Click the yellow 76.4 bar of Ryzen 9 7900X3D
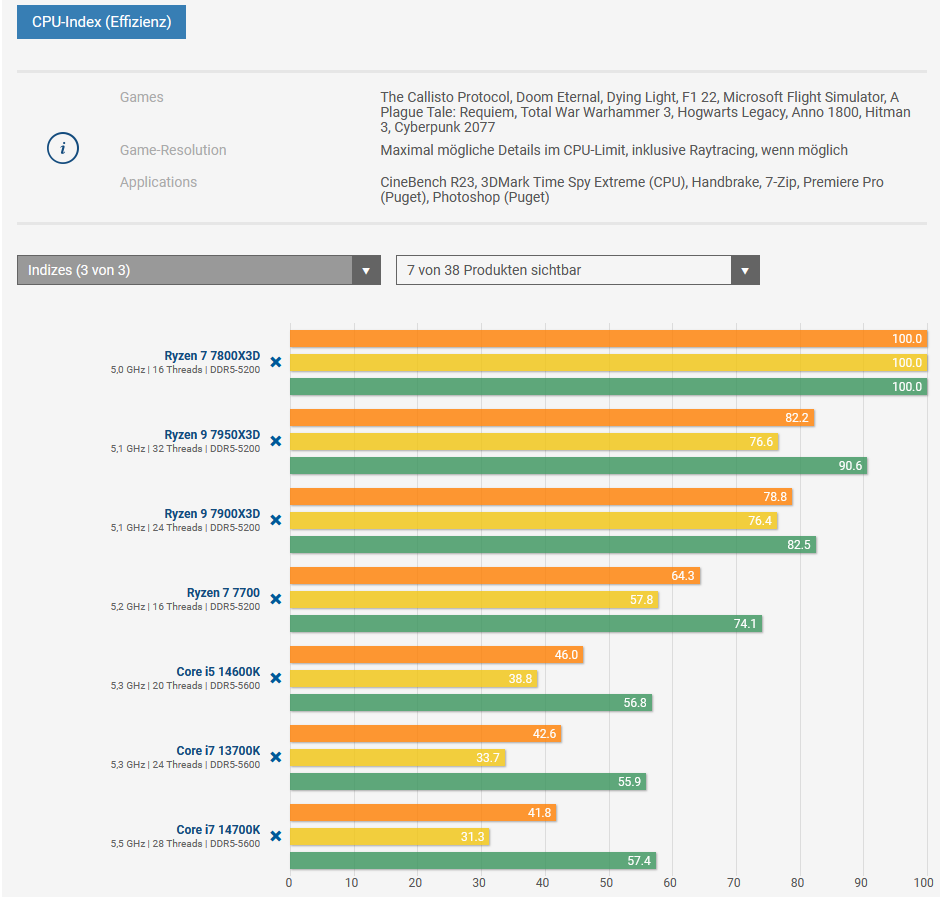940x897 pixels. point(534,521)
